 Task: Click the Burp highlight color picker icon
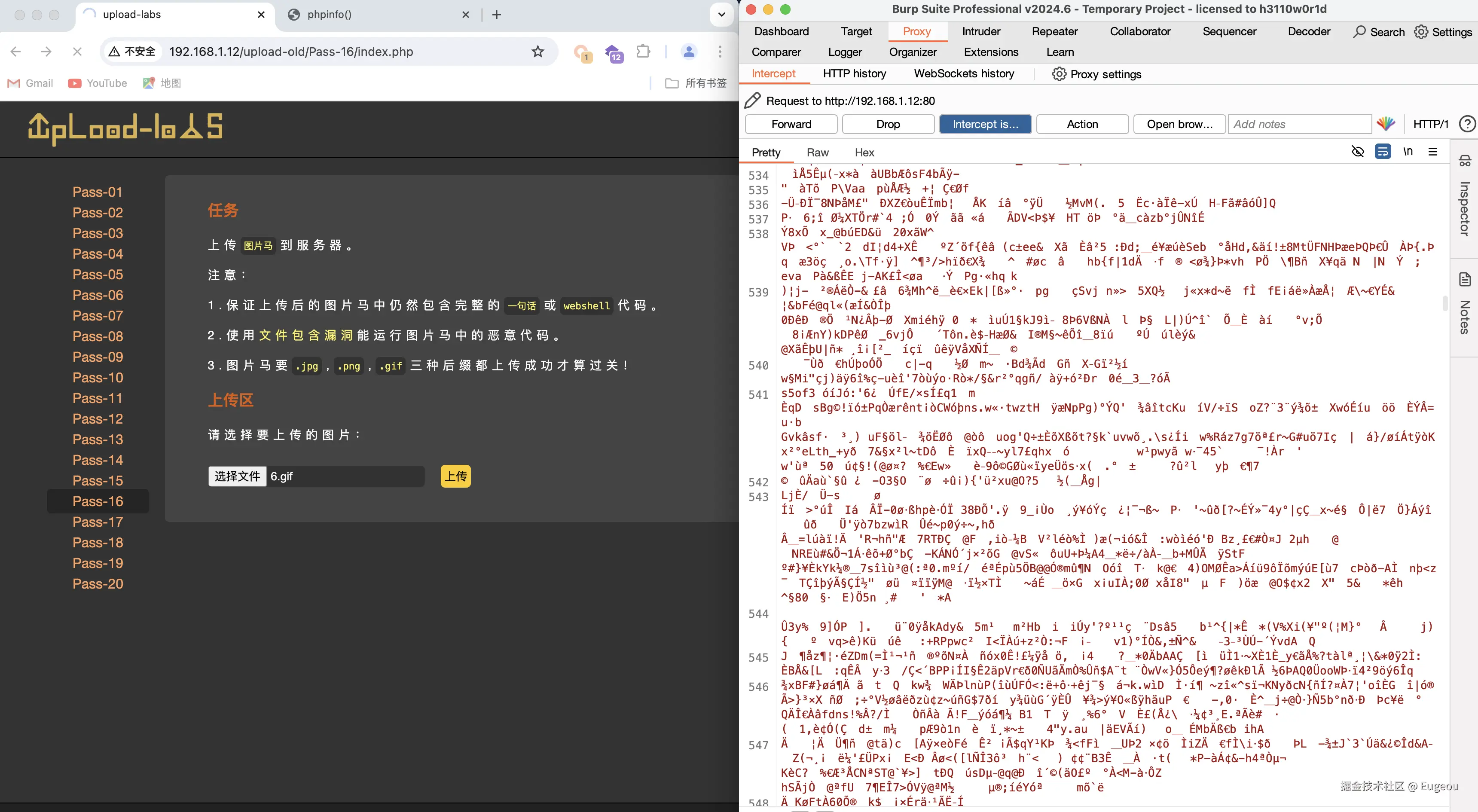pyautogui.click(x=1386, y=124)
